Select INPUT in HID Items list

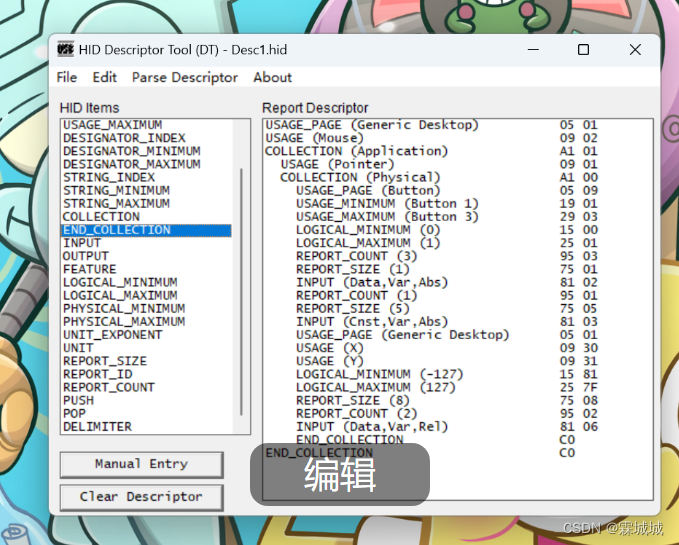click(146, 243)
